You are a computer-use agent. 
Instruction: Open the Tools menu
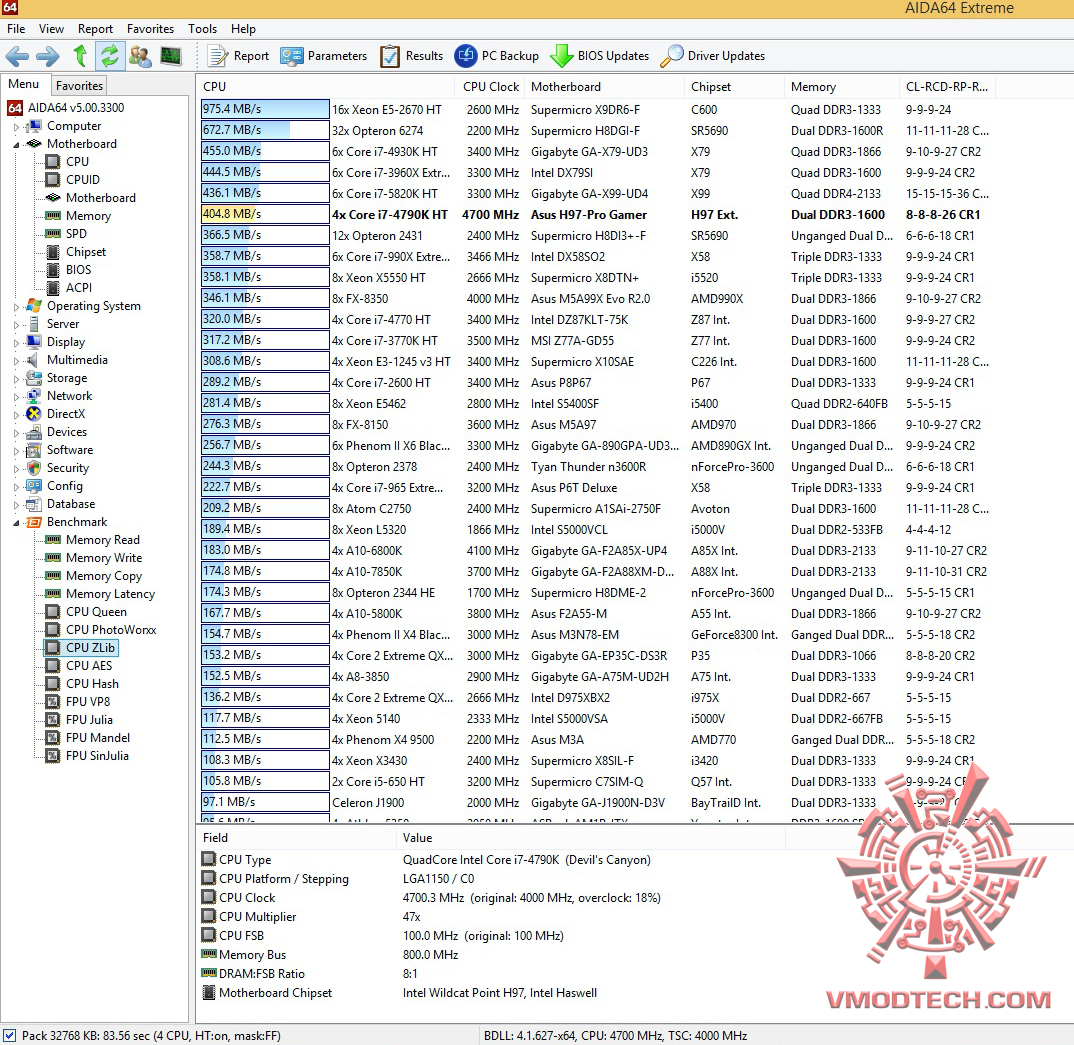tap(202, 29)
